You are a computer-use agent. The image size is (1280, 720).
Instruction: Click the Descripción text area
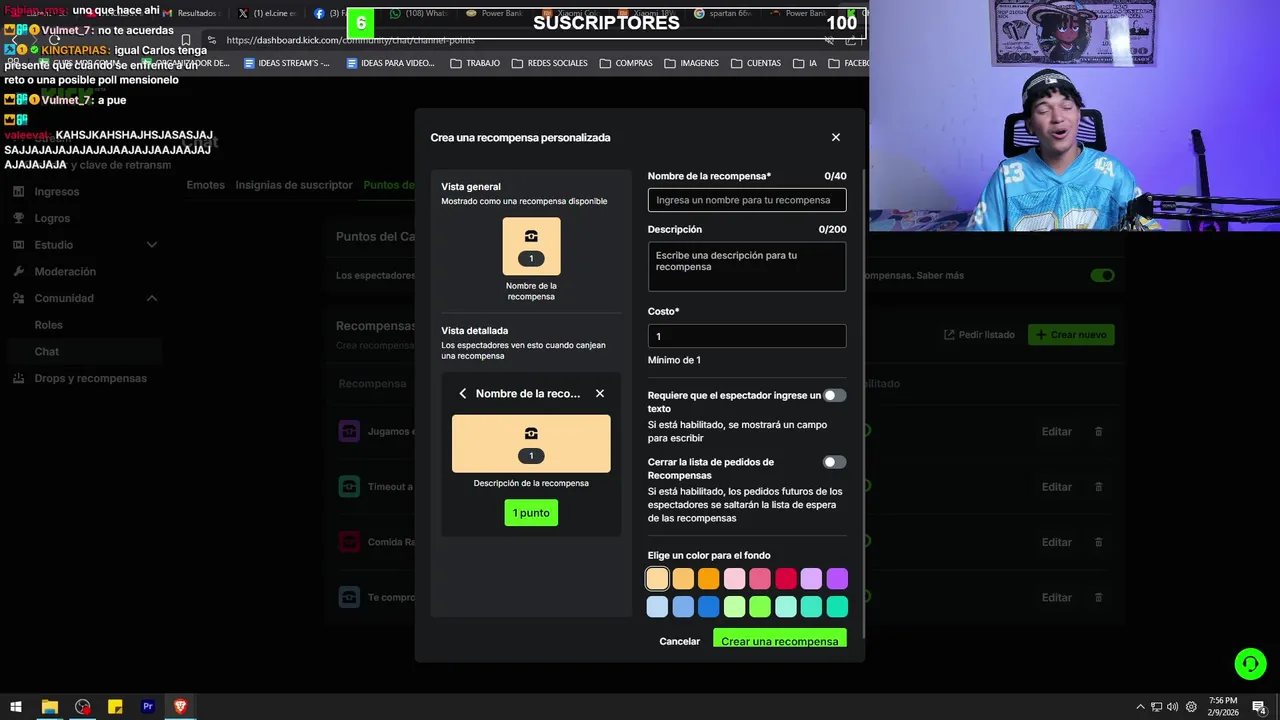tap(747, 266)
